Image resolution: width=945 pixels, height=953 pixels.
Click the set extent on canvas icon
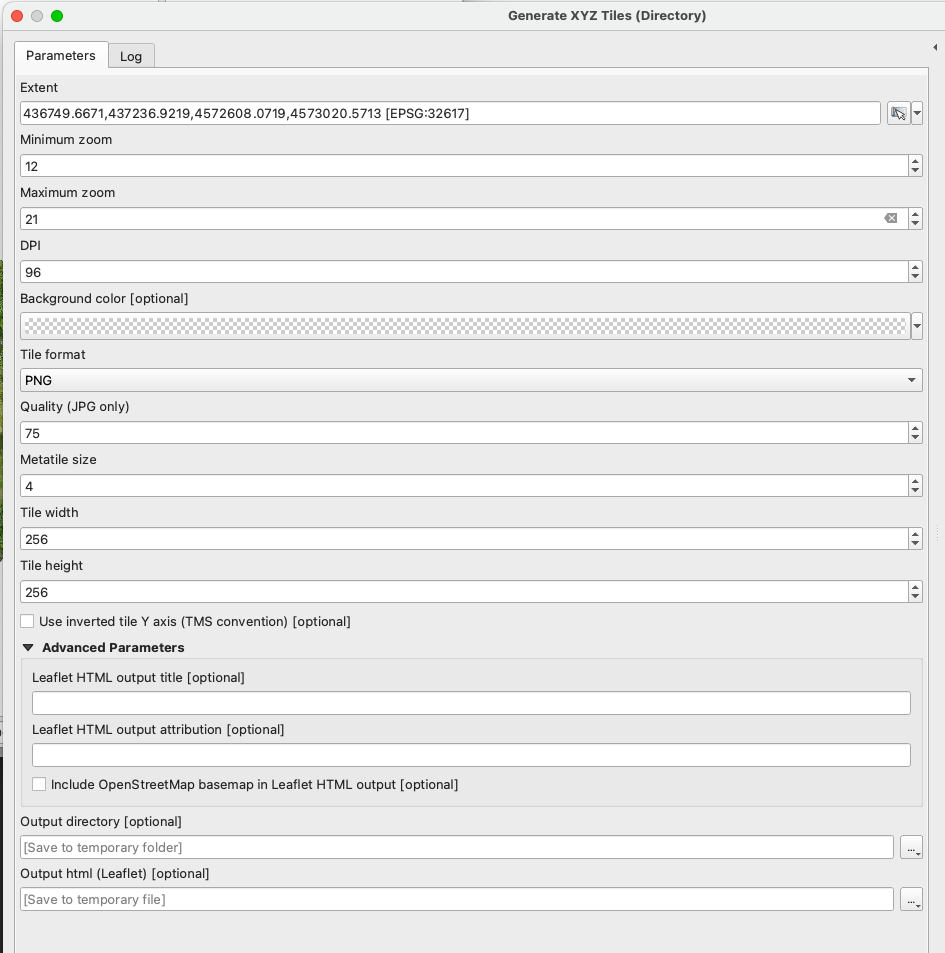898,113
